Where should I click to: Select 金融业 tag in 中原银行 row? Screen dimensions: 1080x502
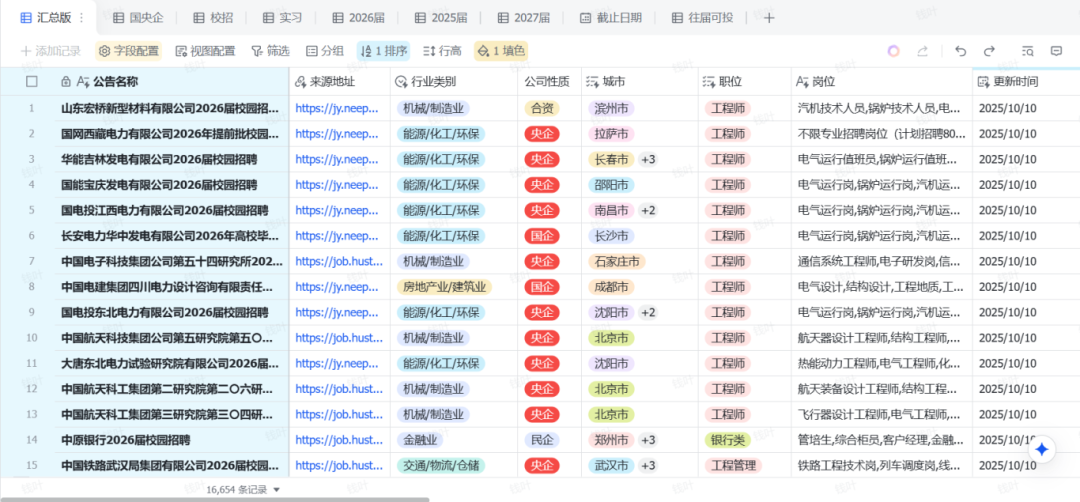[419, 440]
